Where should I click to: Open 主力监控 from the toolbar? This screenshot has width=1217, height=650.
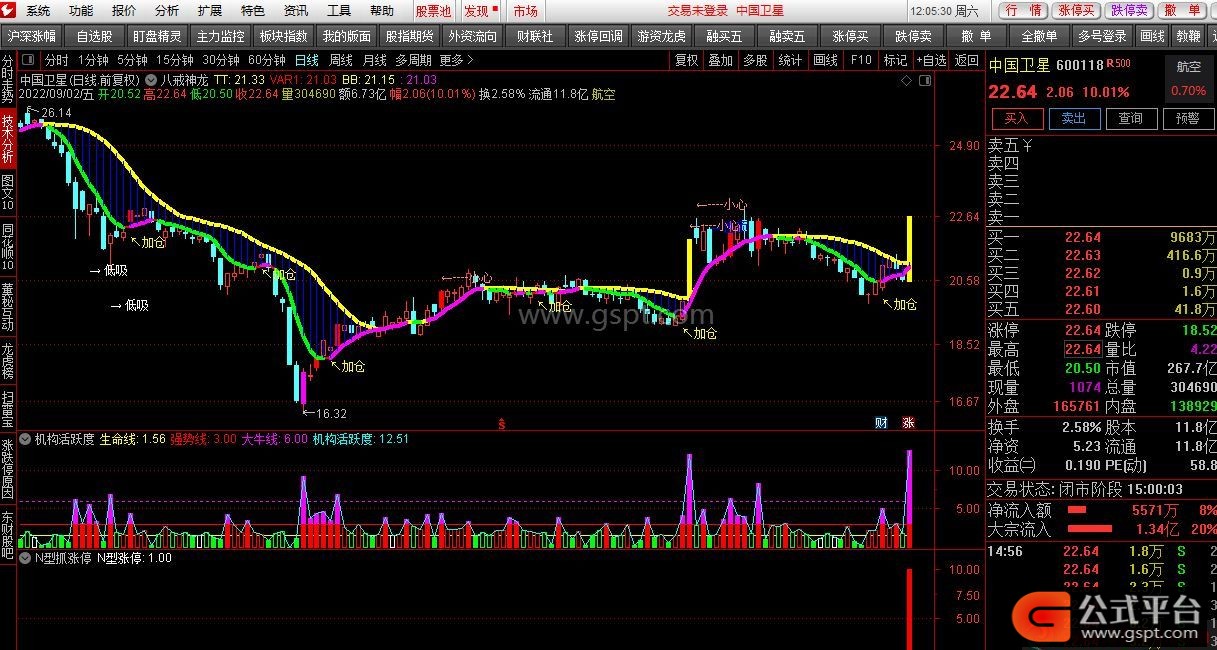(x=220, y=36)
